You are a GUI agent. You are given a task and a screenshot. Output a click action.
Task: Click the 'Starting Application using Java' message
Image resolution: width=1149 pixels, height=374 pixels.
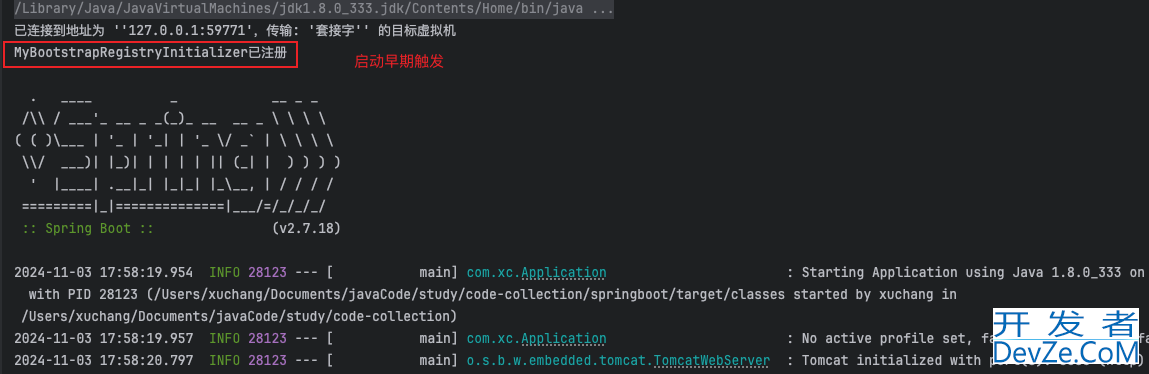click(973, 273)
